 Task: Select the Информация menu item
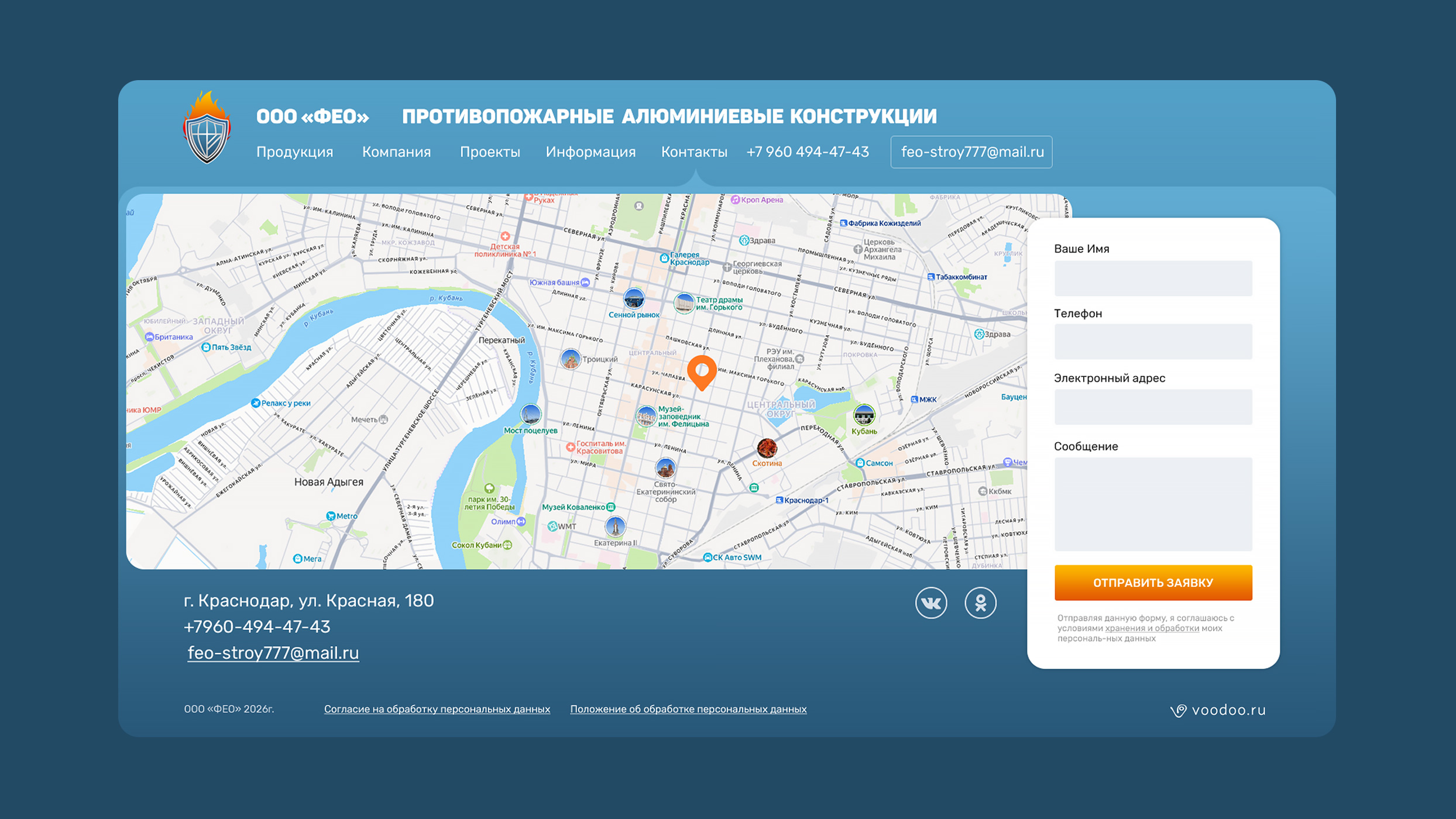pyautogui.click(x=590, y=152)
